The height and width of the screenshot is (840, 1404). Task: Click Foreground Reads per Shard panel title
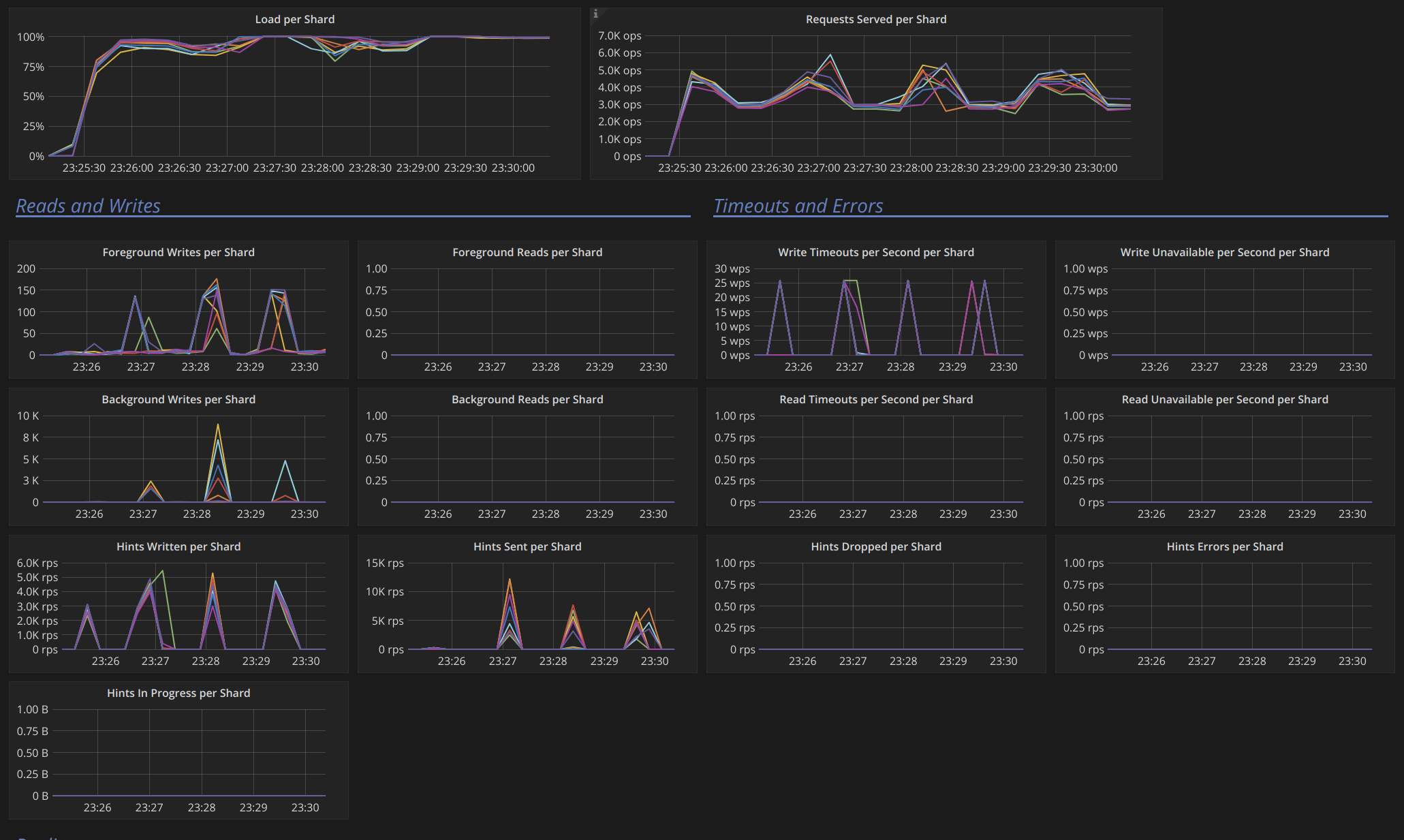point(527,252)
